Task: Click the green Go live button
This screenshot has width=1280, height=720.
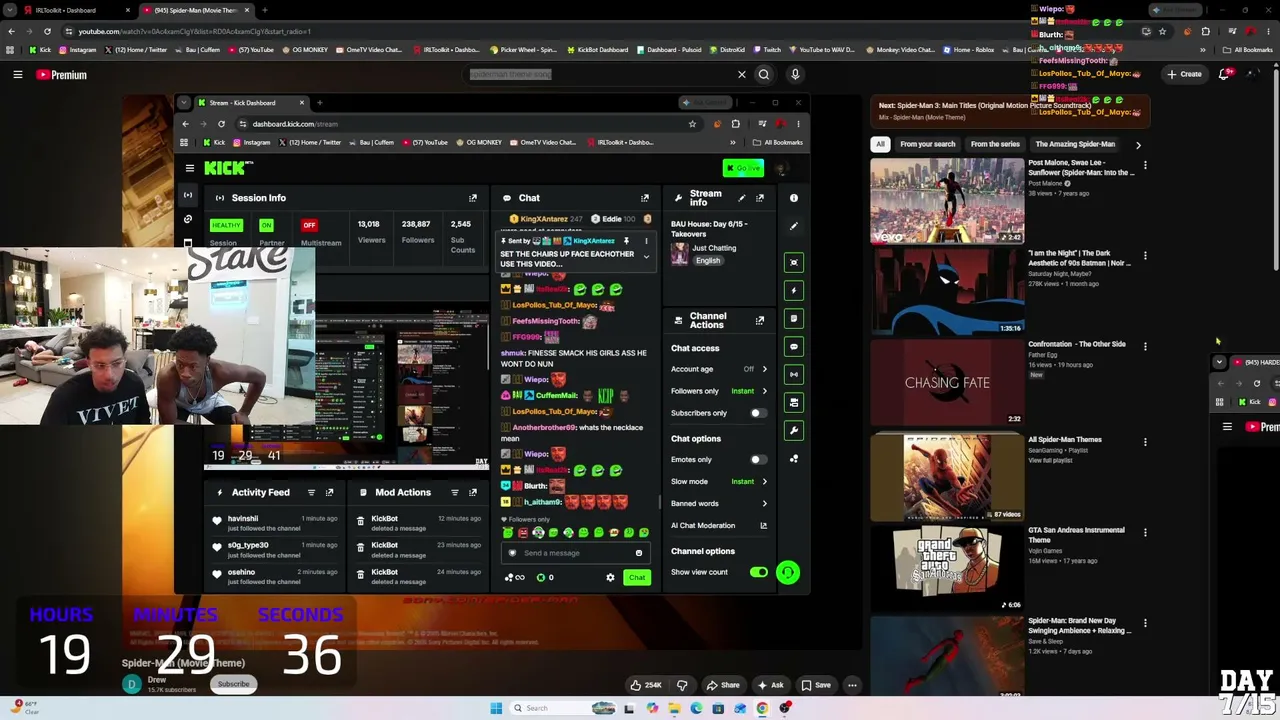Action: pos(744,168)
